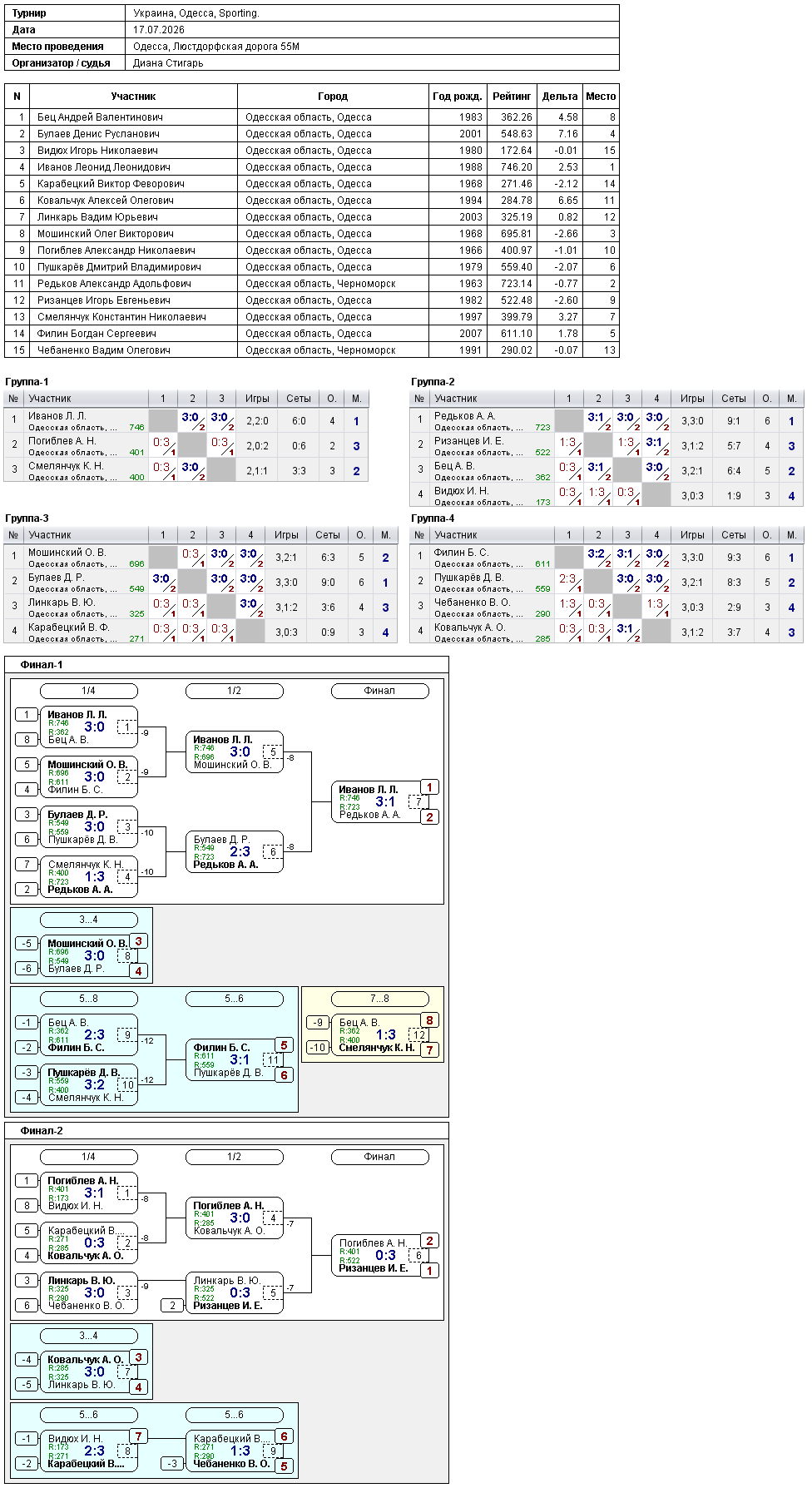812x1488 pixels.
Task: Select Филин Б. С. in Группа-4
Action: [461, 553]
